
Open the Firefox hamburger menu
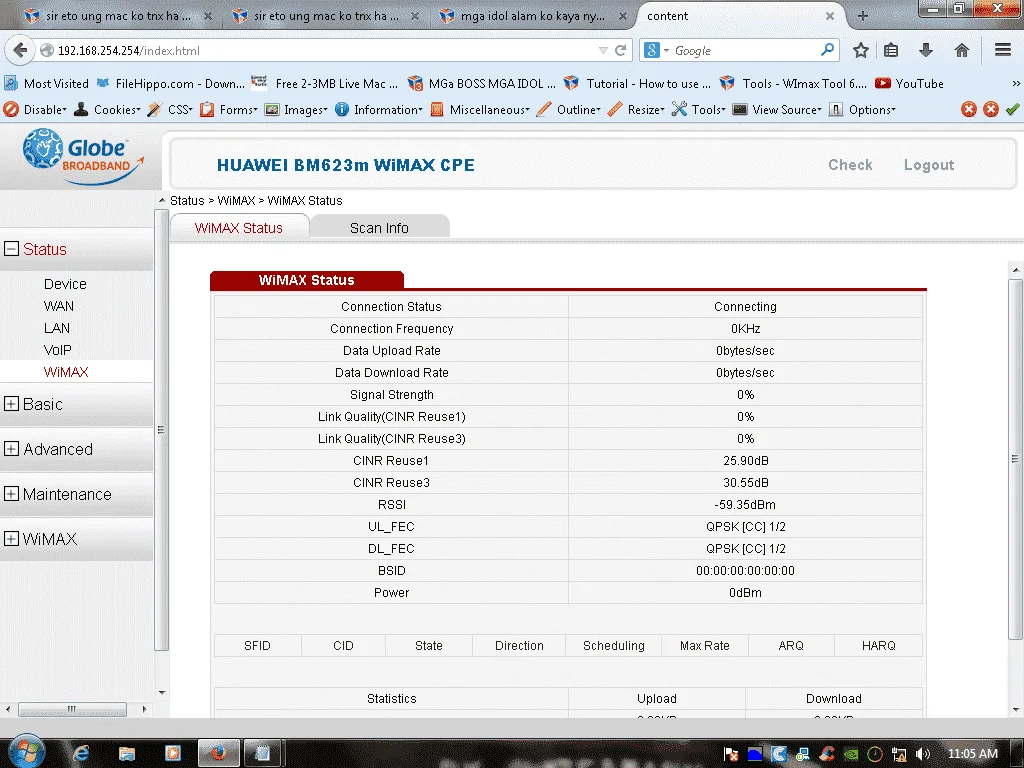(1003, 50)
